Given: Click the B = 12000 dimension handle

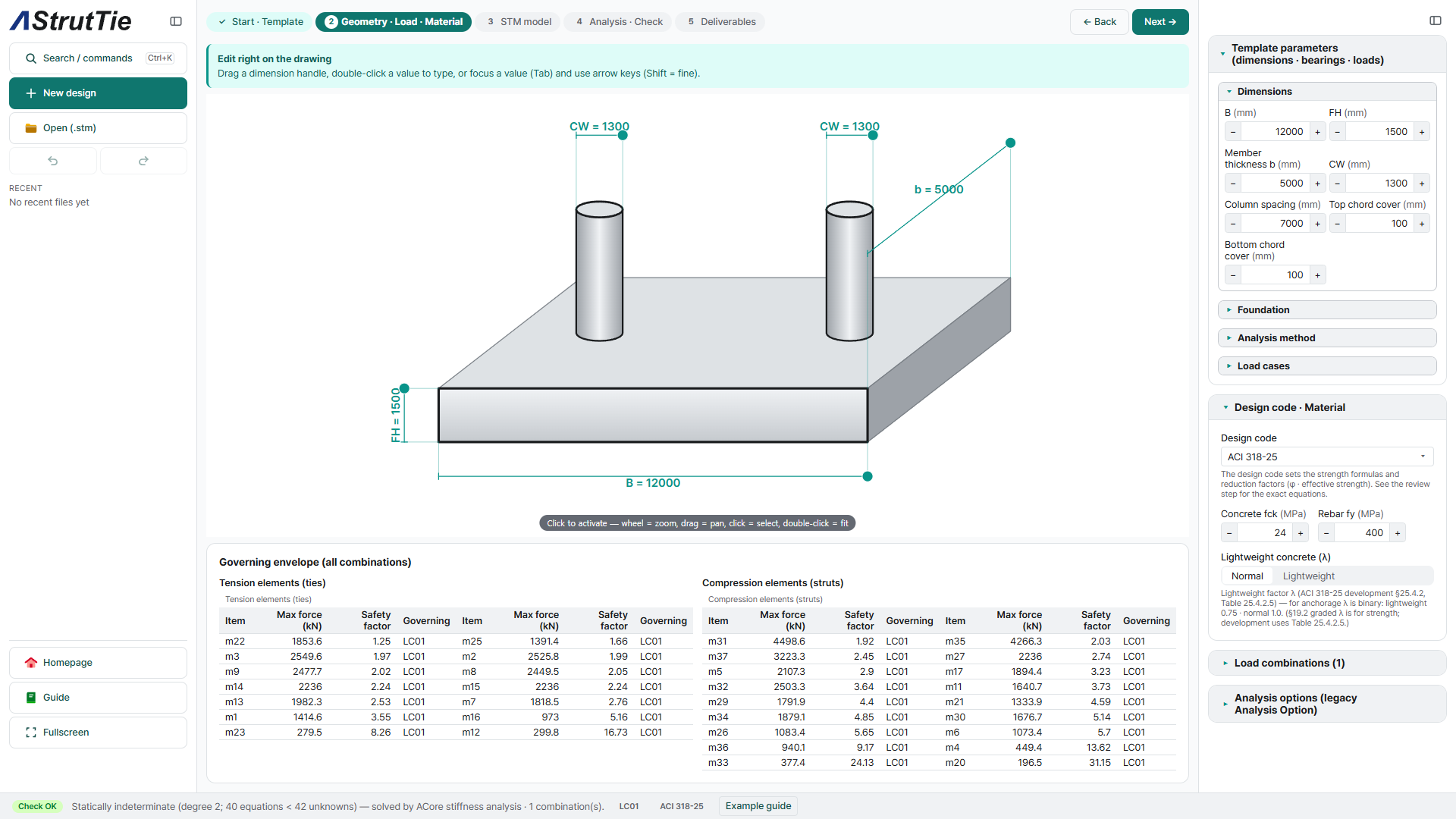Looking at the screenshot, I should (868, 476).
